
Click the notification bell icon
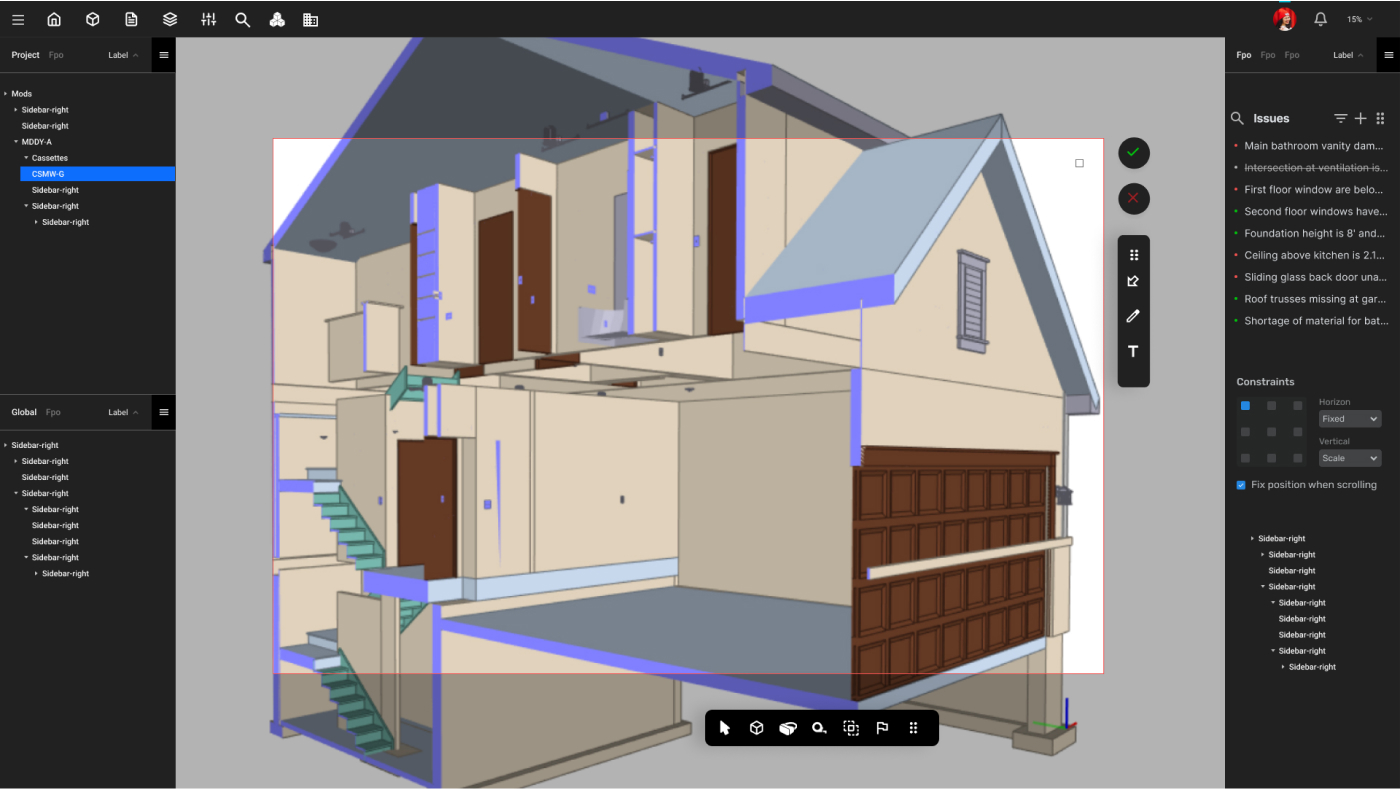(x=1321, y=19)
